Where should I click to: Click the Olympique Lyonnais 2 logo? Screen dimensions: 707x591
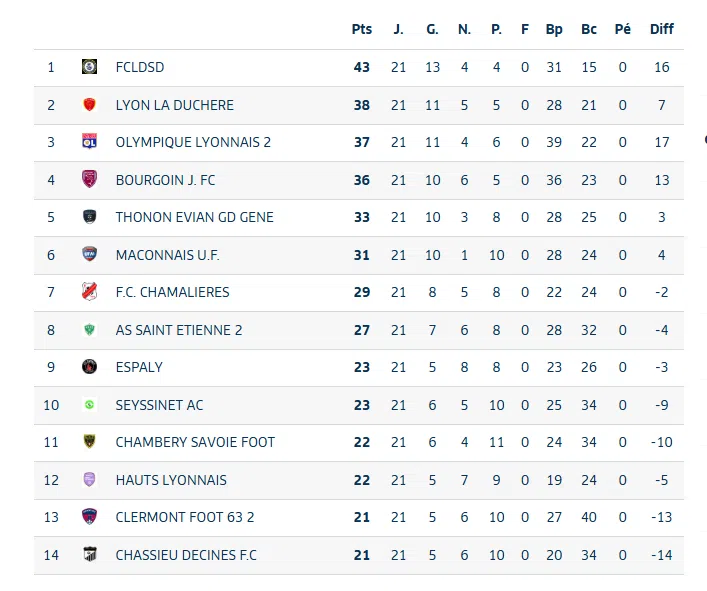pyautogui.click(x=89, y=142)
